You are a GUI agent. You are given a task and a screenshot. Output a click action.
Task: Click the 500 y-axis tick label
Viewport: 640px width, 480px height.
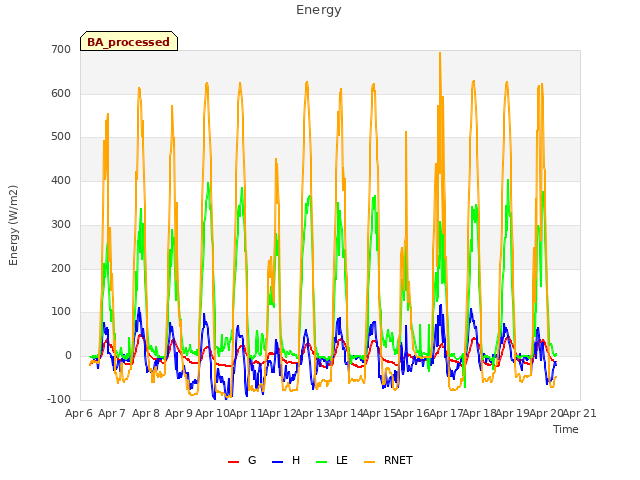(61, 137)
